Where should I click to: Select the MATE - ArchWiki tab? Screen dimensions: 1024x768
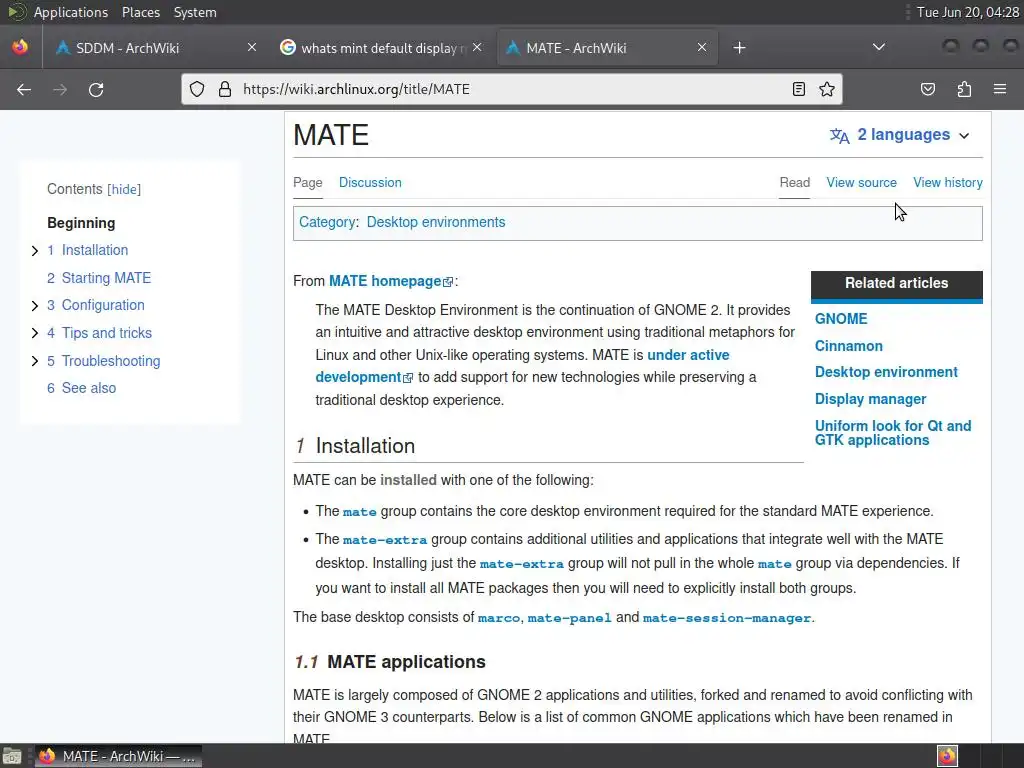[607, 48]
